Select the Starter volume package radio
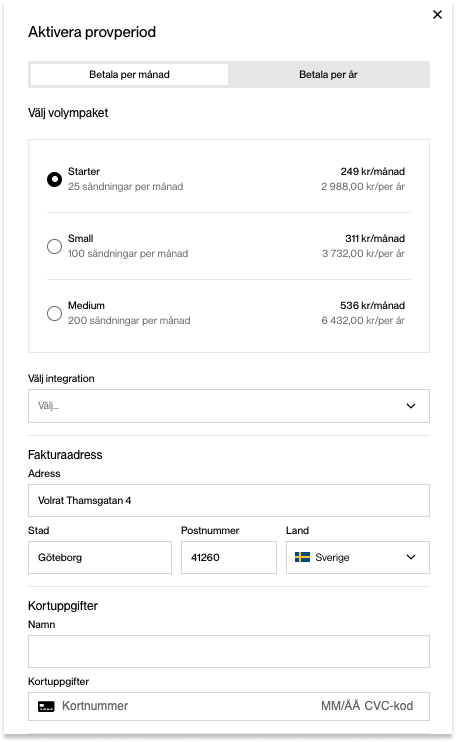Screen dimensions: 456x742 tap(54, 179)
